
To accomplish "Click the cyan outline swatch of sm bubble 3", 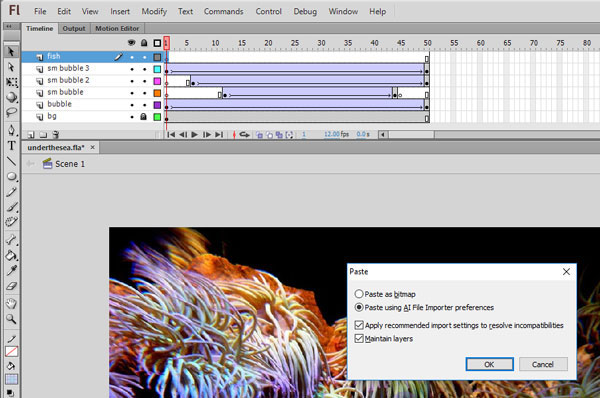I will pos(157,69).
